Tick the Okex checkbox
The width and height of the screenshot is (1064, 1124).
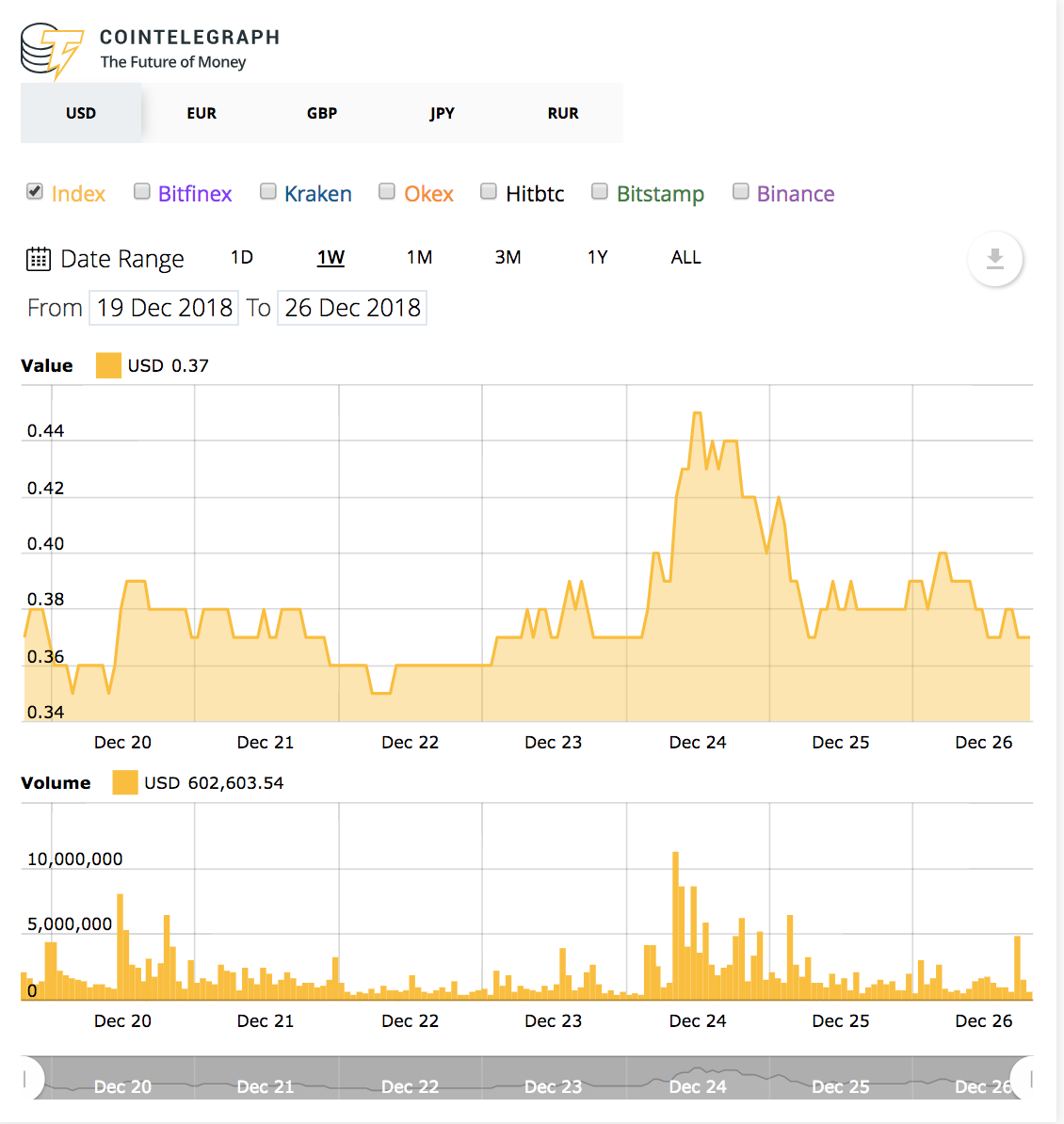click(x=387, y=191)
